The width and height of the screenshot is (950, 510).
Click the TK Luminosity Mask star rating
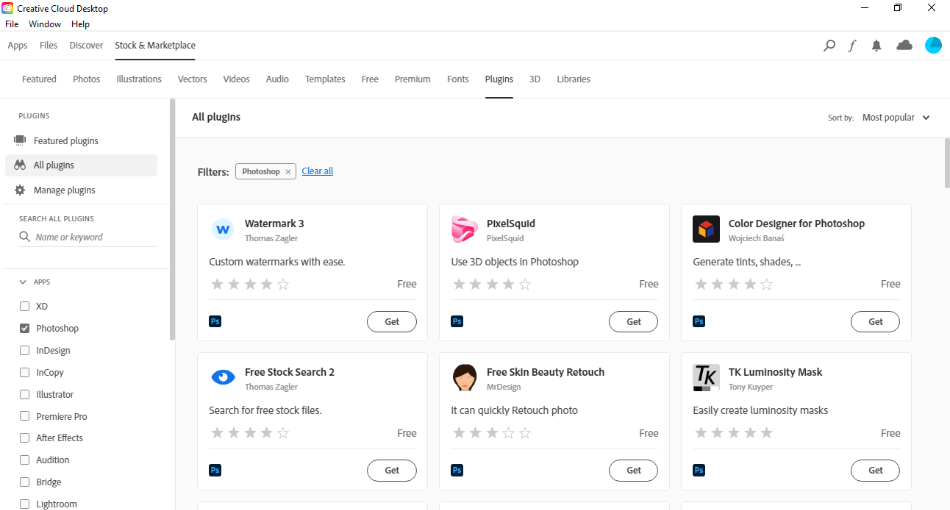(733, 432)
